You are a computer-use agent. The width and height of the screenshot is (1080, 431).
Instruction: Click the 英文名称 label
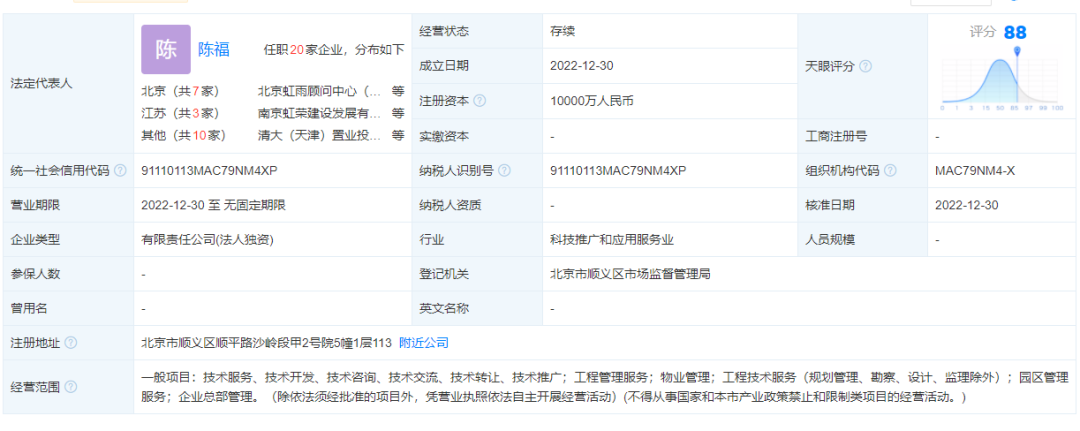coord(444,308)
